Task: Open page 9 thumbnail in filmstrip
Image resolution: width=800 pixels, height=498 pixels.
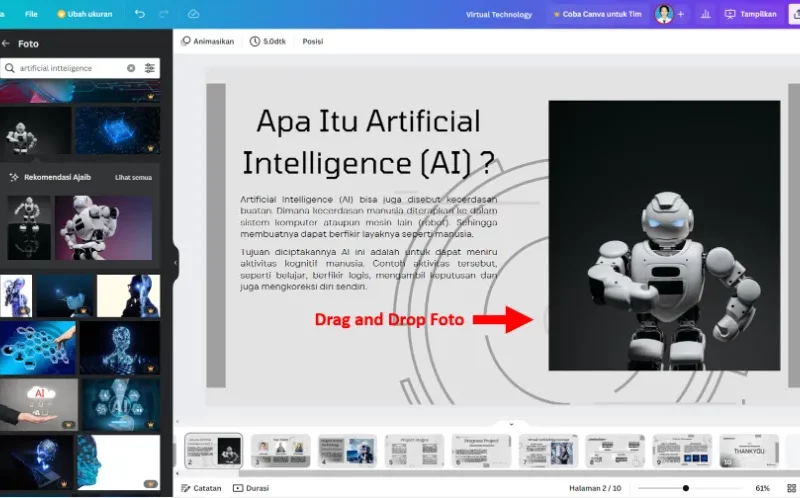Action: pos(682,451)
